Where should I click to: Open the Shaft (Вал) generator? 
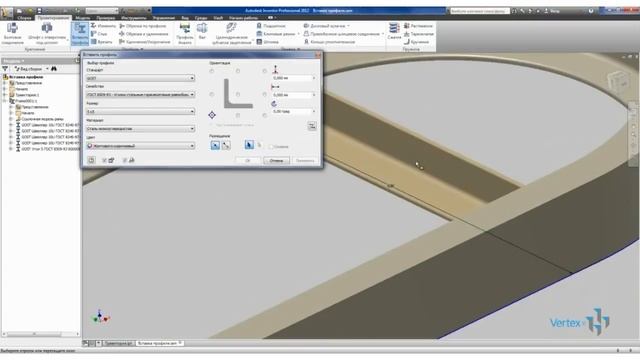[x=202, y=31]
